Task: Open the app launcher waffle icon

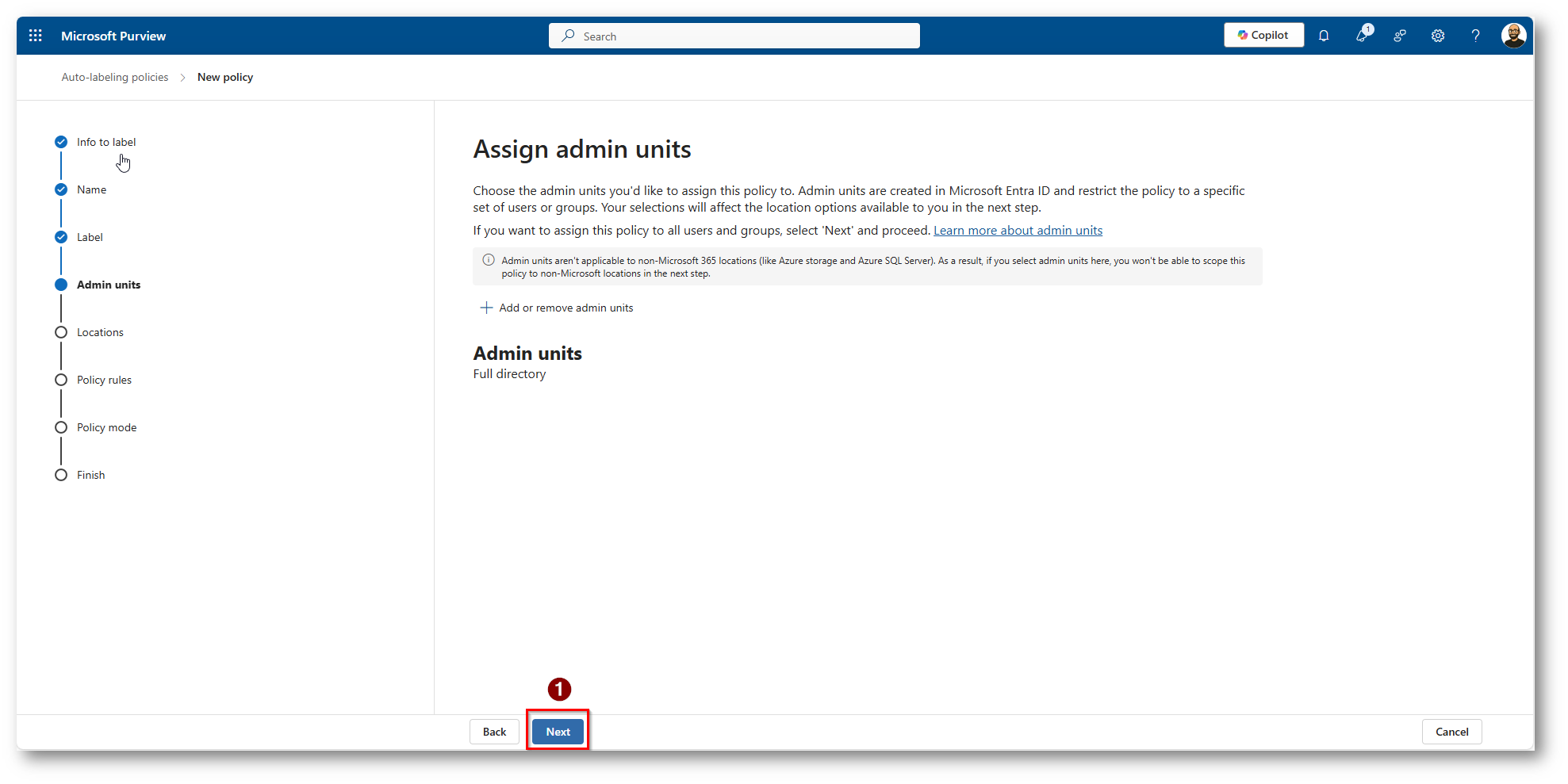Action: pos(36,36)
